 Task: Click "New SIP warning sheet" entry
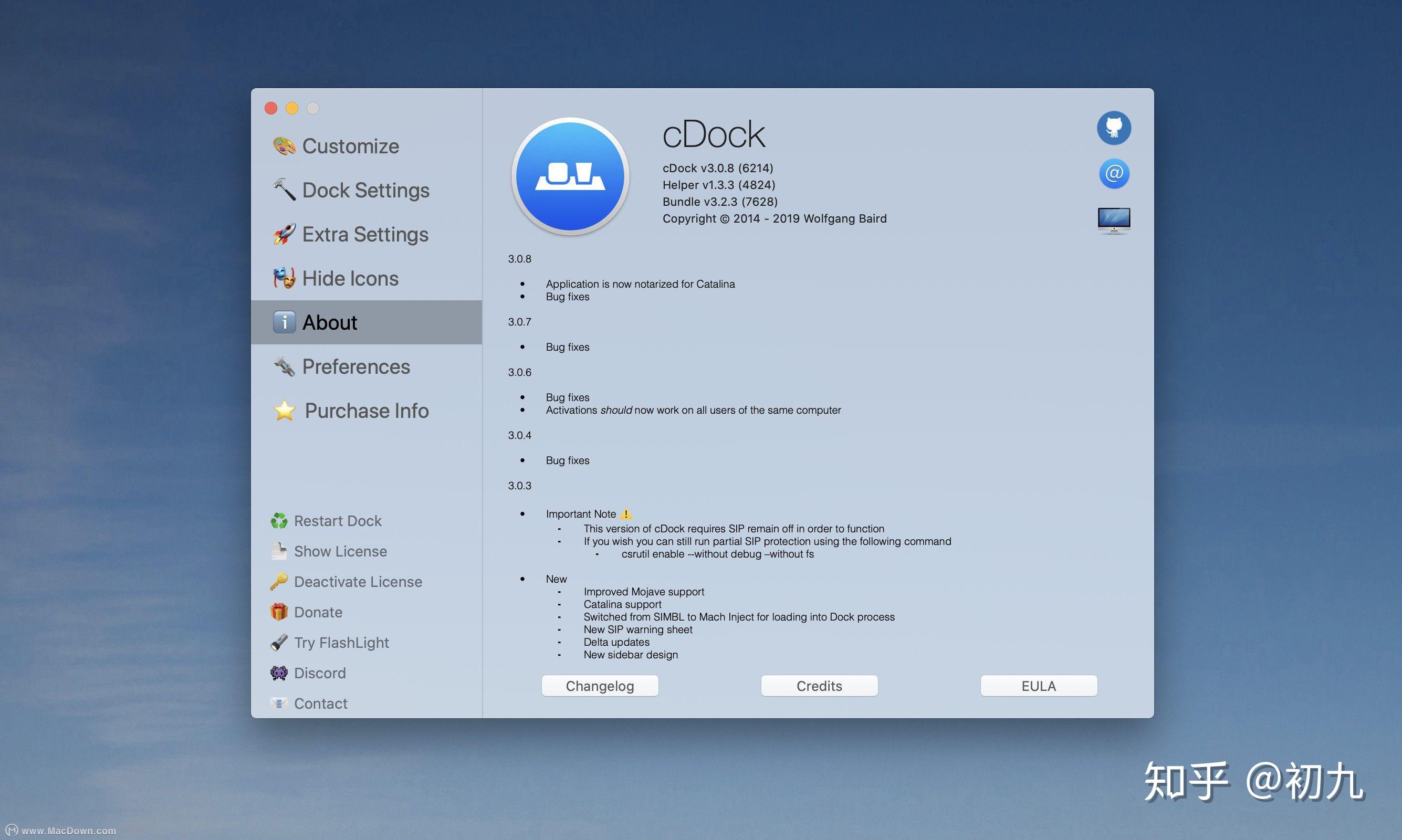tap(638, 629)
